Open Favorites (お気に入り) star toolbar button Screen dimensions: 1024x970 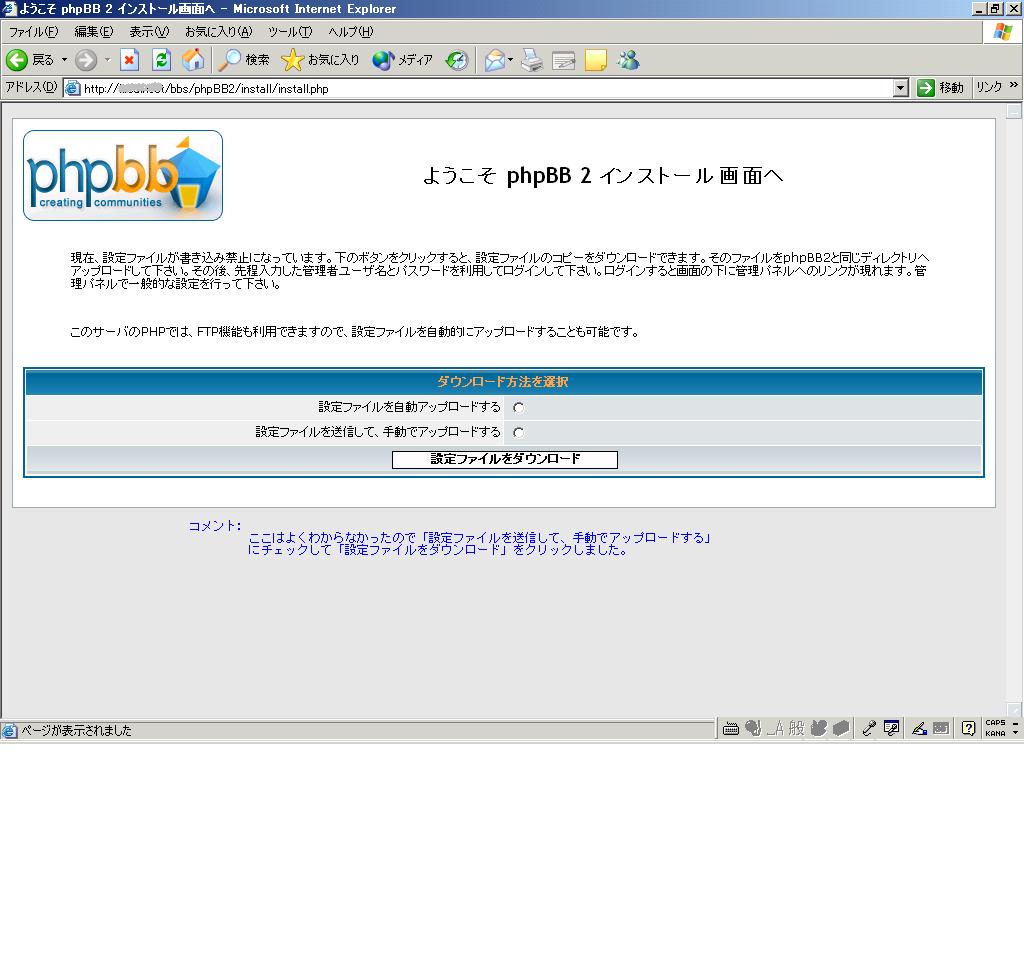pos(320,60)
